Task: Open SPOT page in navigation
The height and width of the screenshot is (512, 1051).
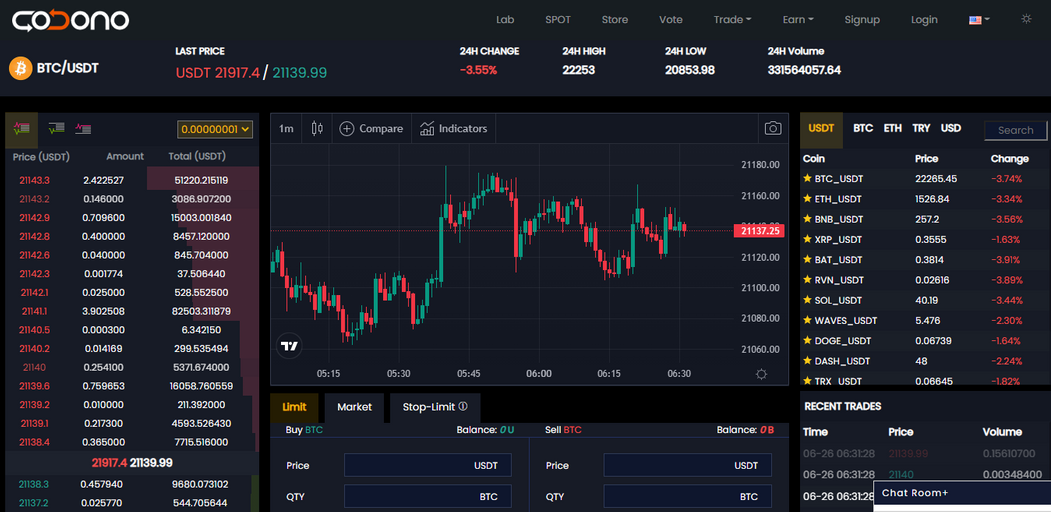Action: click(558, 20)
